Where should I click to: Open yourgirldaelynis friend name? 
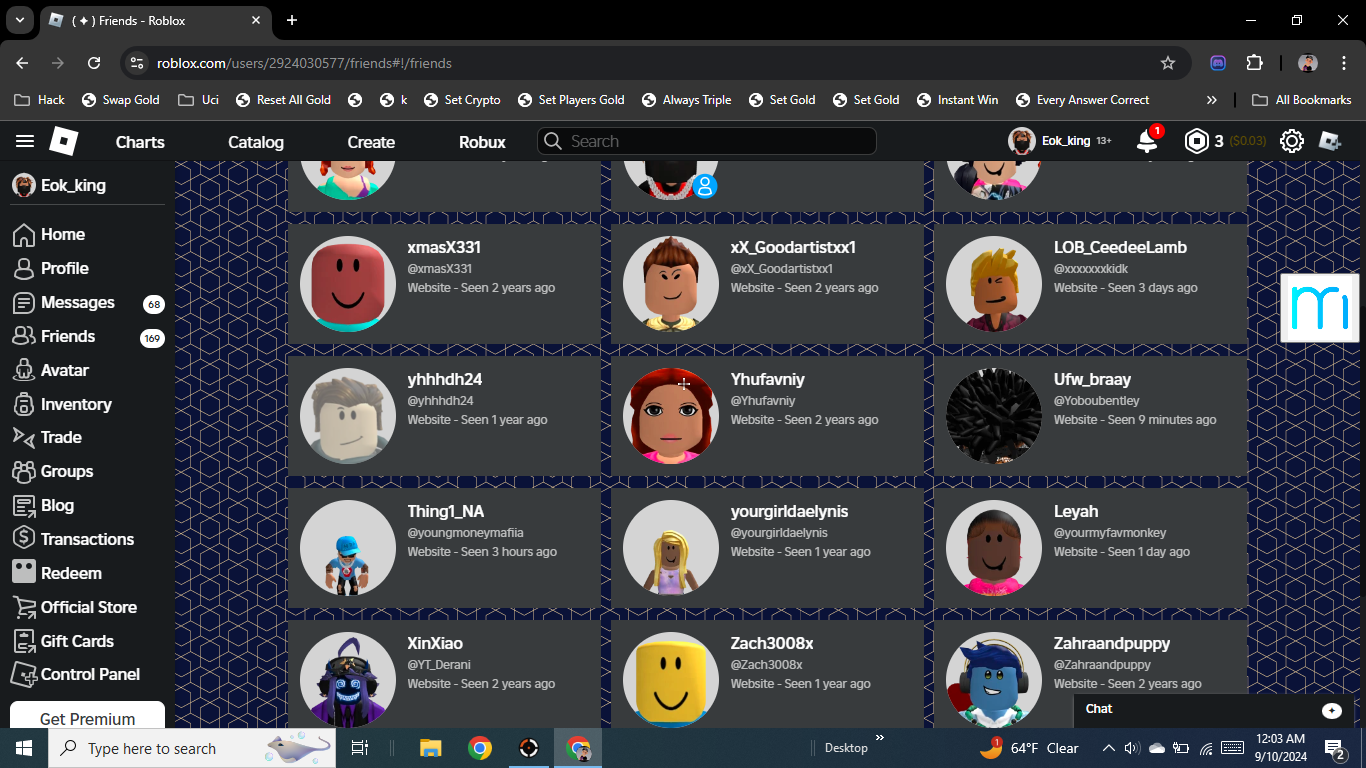789,511
